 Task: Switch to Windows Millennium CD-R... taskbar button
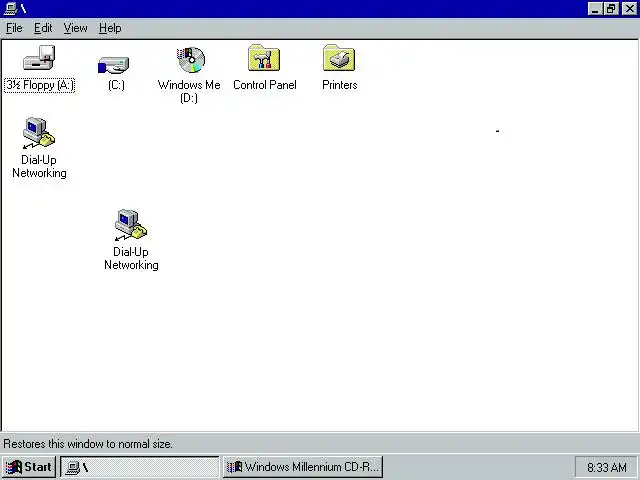coord(303,467)
